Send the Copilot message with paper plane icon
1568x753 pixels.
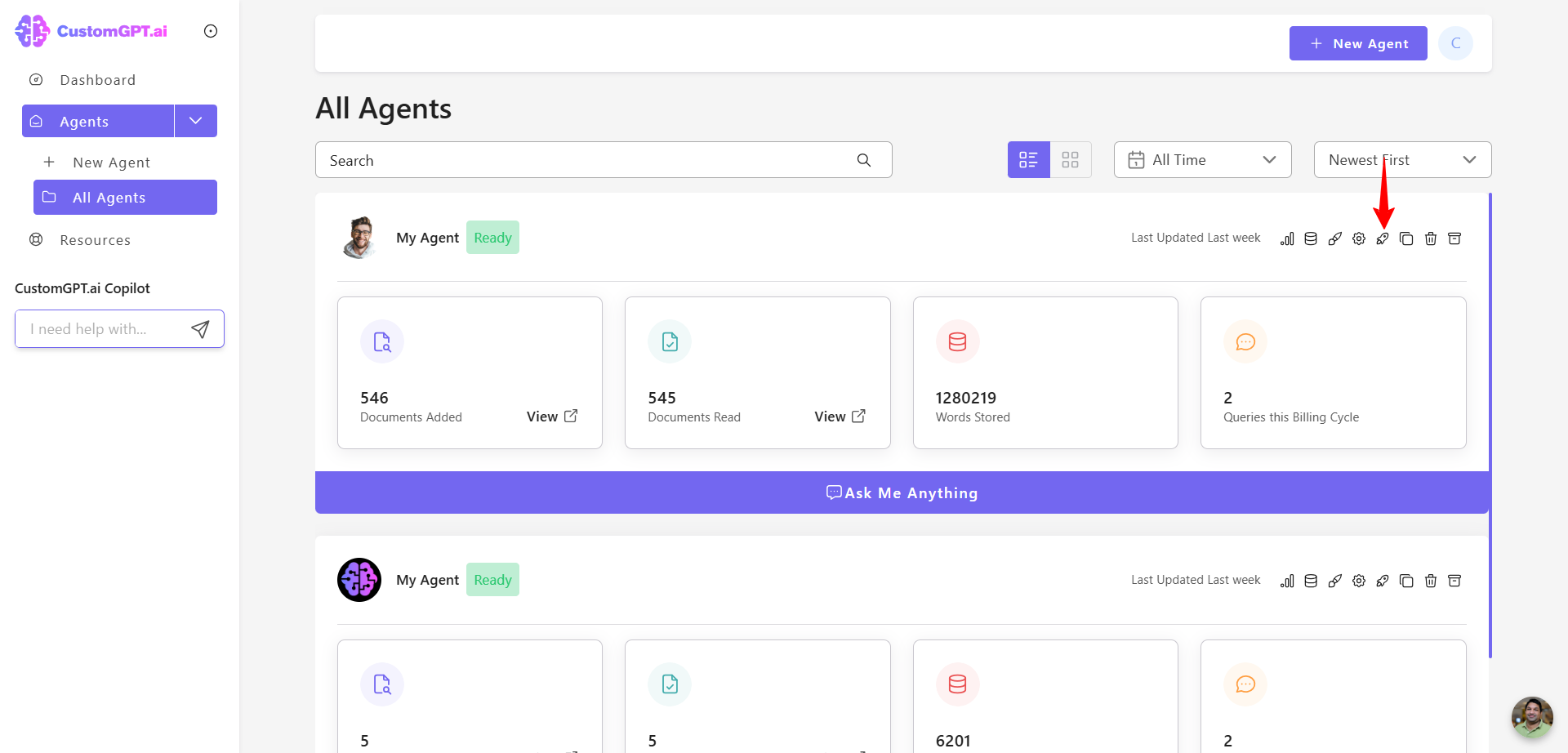200,329
